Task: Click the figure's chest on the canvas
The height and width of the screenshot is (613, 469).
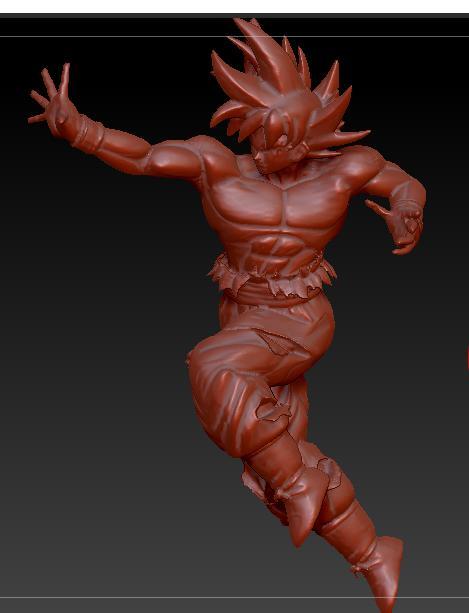Action: point(279,205)
